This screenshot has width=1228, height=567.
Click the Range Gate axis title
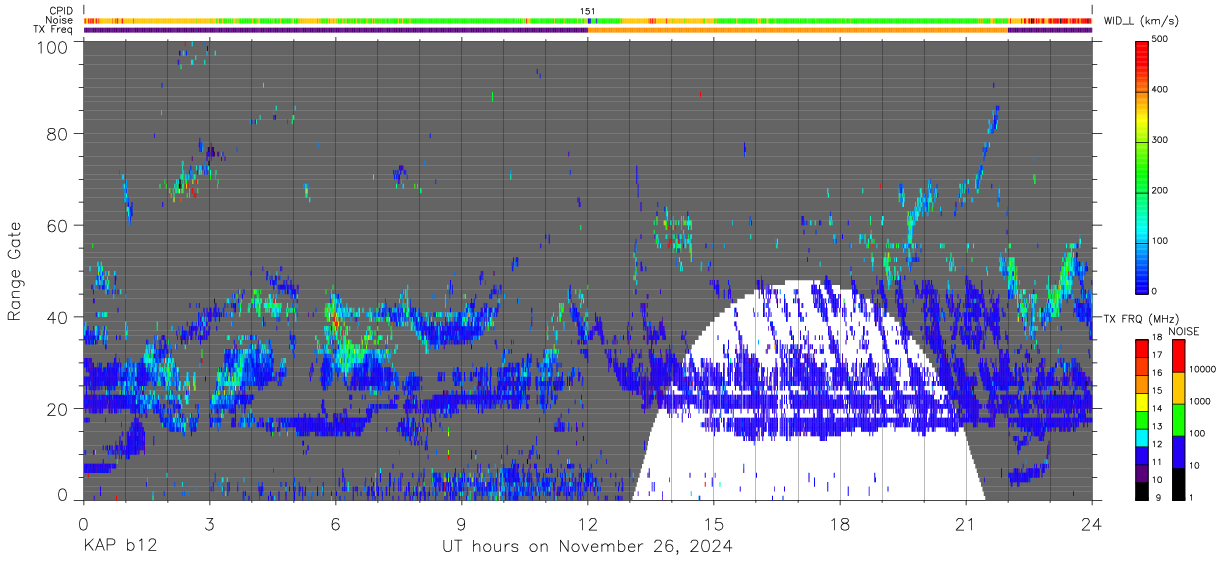15,271
